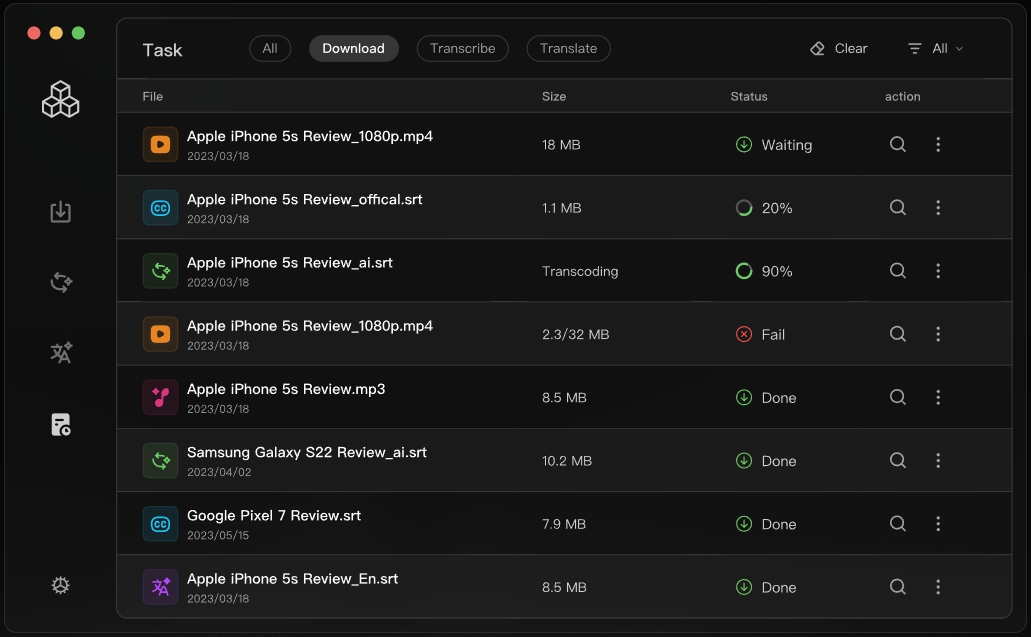Screen dimensions: 1031x637
Task: Click the green status icon beside Waiting
Action: click(744, 144)
